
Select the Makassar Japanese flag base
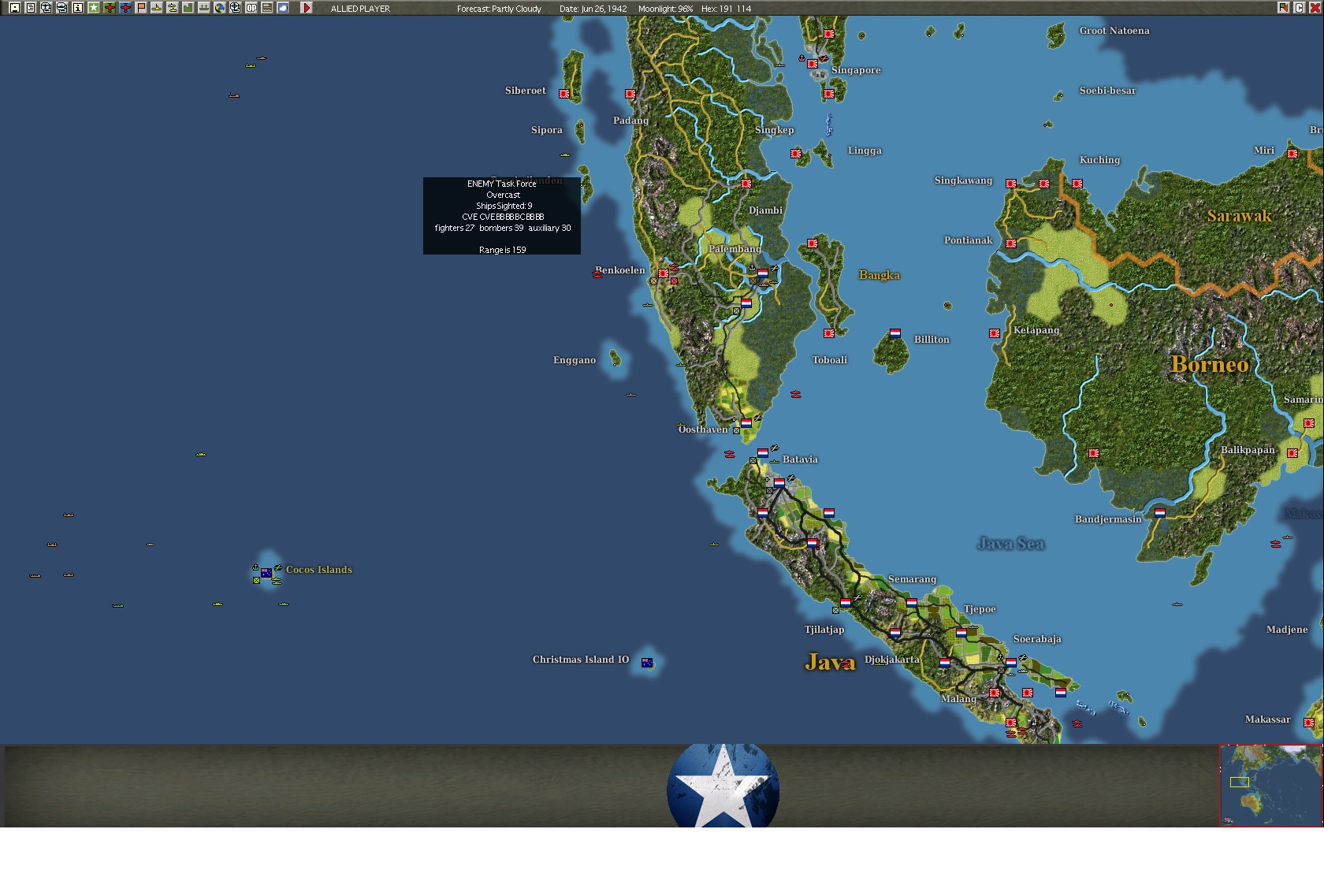[1309, 723]
